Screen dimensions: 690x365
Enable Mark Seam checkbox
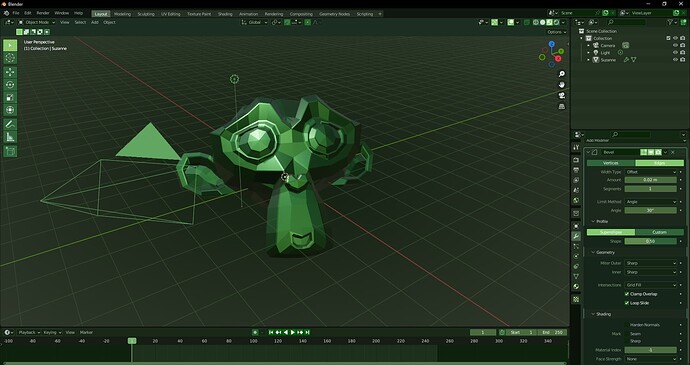[627, 334]
